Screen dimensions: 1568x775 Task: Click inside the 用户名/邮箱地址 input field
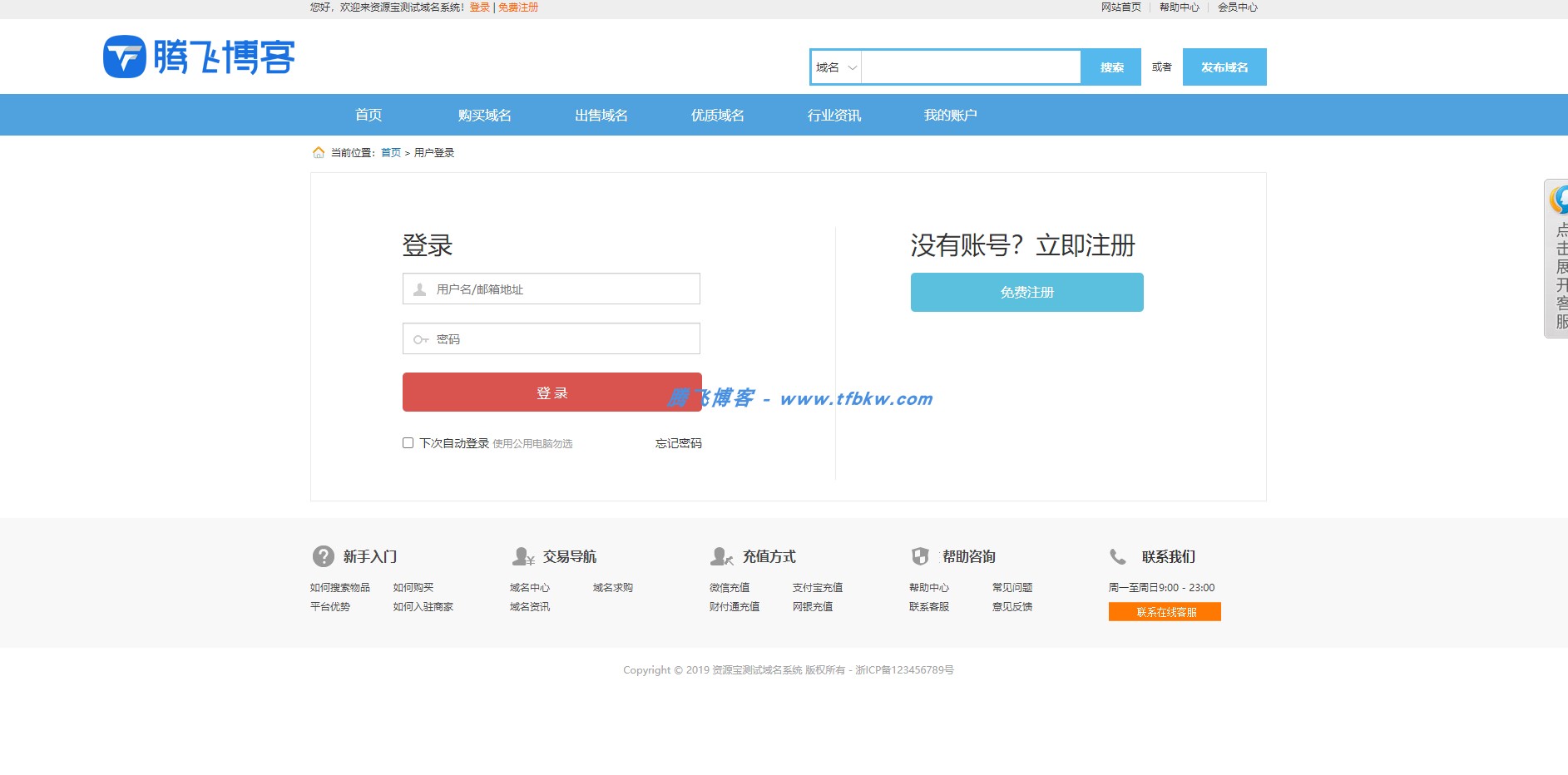click(x=551, y=289)
